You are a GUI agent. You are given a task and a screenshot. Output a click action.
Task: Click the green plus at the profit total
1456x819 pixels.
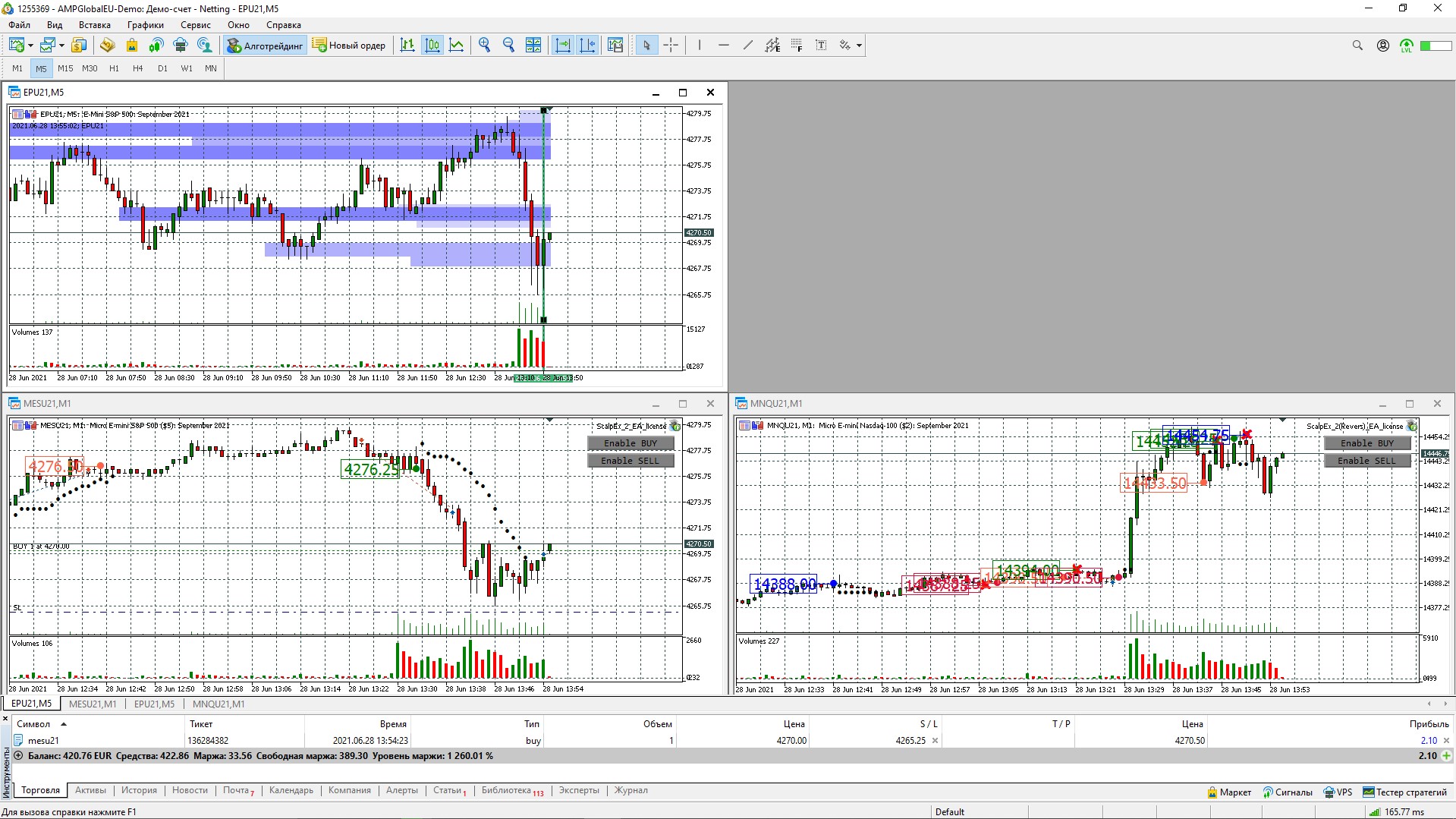(x=1446, y=756)
